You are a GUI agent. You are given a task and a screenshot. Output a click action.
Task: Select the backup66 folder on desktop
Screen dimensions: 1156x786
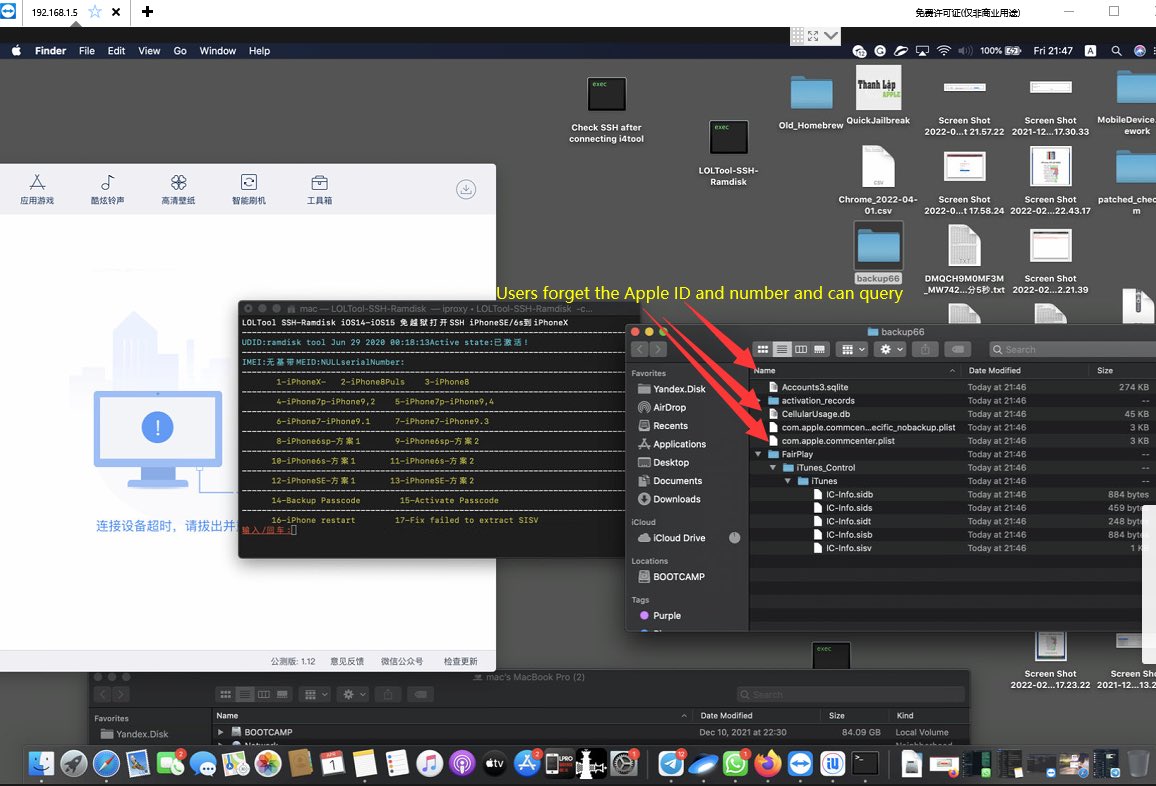[x=877, y=254]
